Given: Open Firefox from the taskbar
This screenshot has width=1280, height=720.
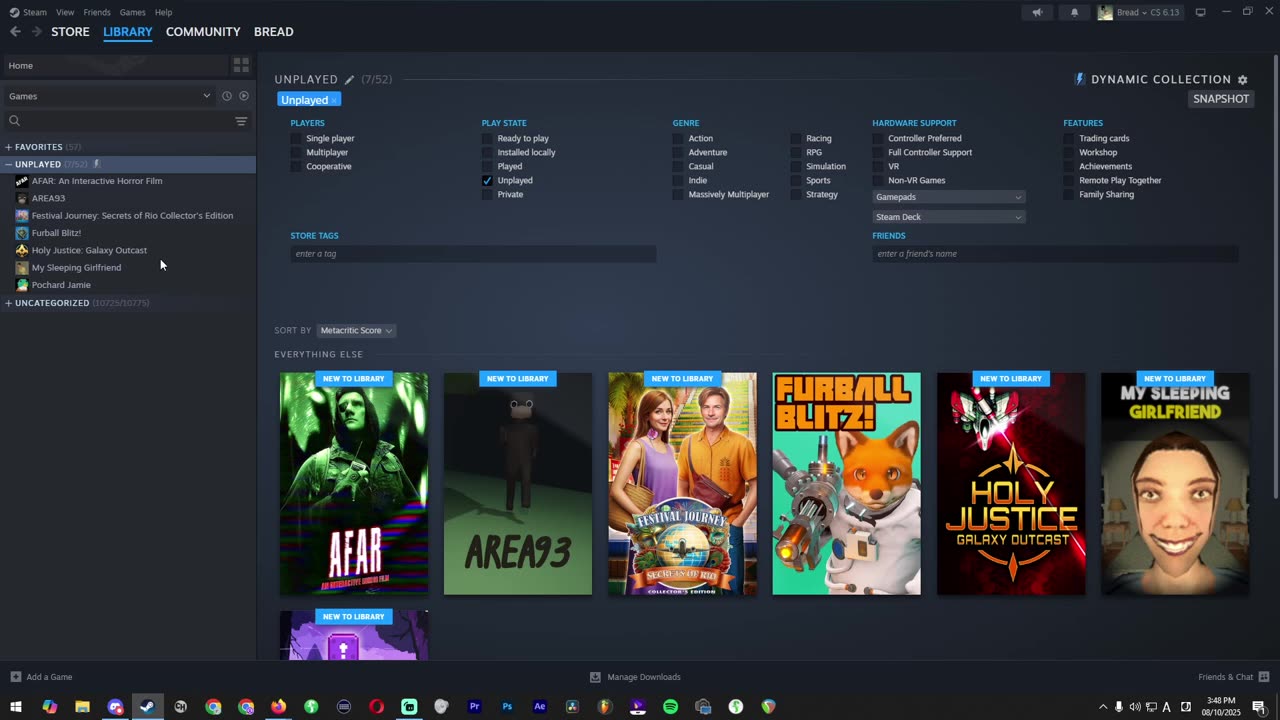Looking at the screenshot, I should (278, 707).
